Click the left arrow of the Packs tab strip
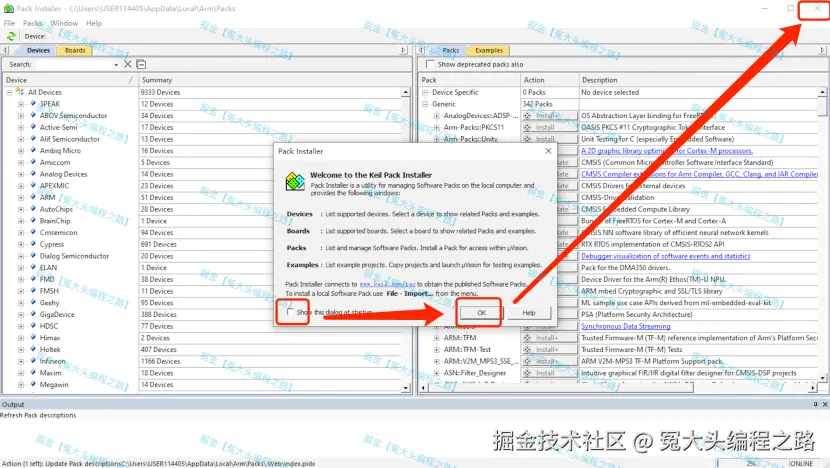Viewport: 830px width, 468px height. coord(421,50)
